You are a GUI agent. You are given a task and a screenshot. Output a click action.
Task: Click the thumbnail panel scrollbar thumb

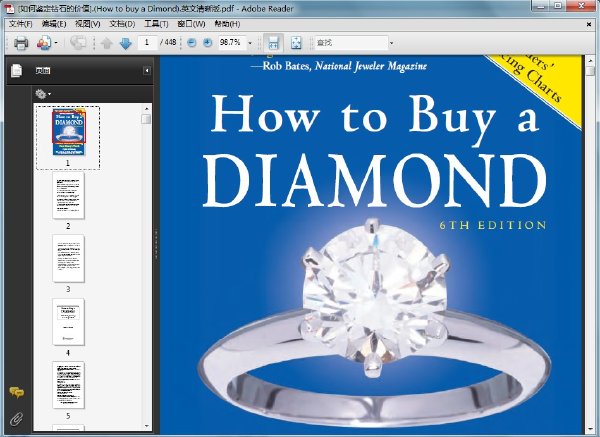point(146,119)
